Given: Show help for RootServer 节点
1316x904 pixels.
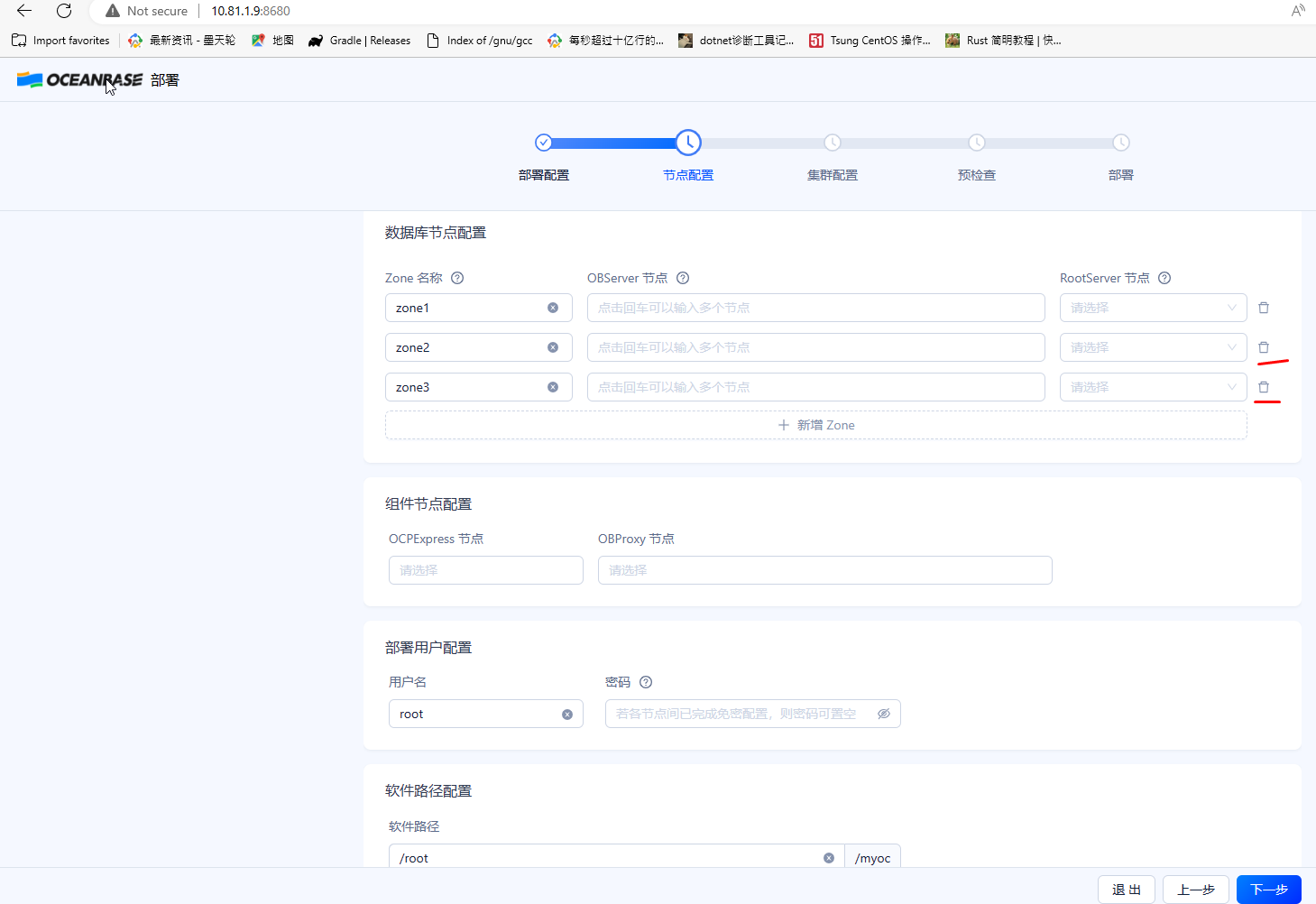Looking at the screenshot, I should (x=1164, y=278).
